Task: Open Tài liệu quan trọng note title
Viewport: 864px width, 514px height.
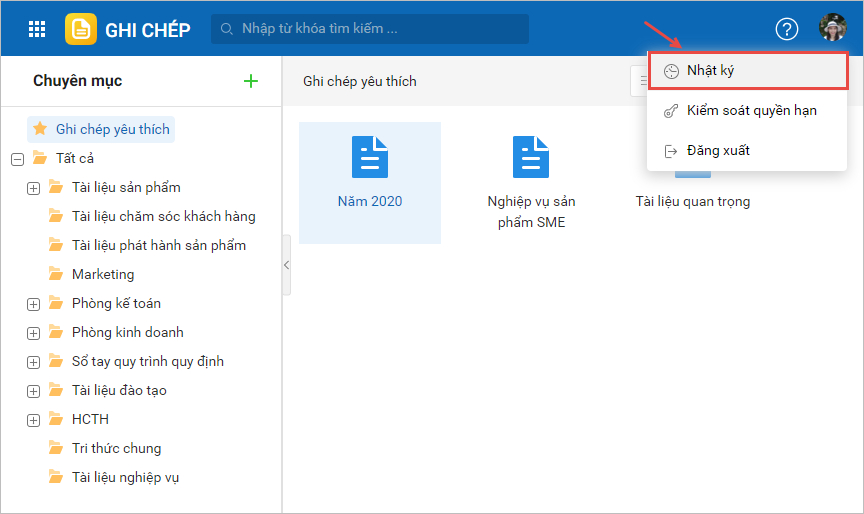Action: pos(693,202)
